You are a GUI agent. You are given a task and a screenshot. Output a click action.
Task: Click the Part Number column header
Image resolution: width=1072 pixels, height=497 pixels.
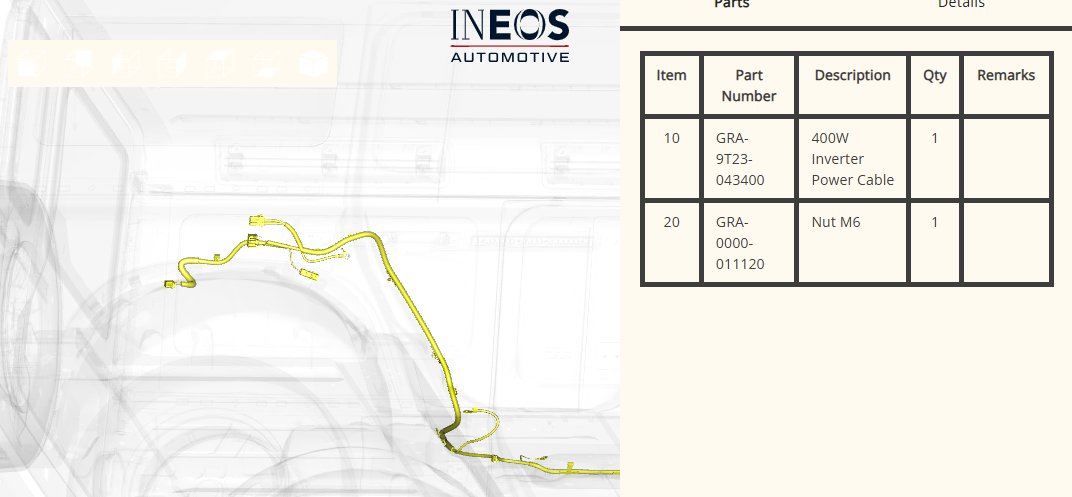(748, 86)
